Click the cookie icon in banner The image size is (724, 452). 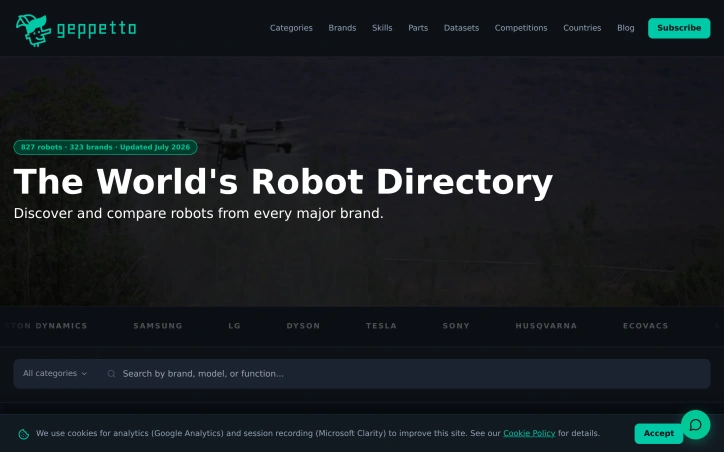click(x=24, y=434)
